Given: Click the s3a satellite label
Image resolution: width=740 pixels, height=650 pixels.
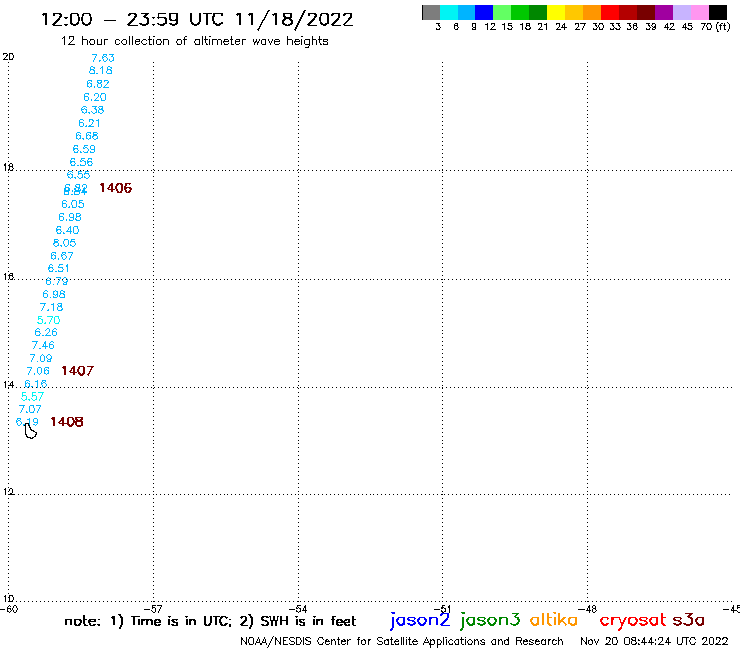Looking at the screenshot, I should point(689,620).
